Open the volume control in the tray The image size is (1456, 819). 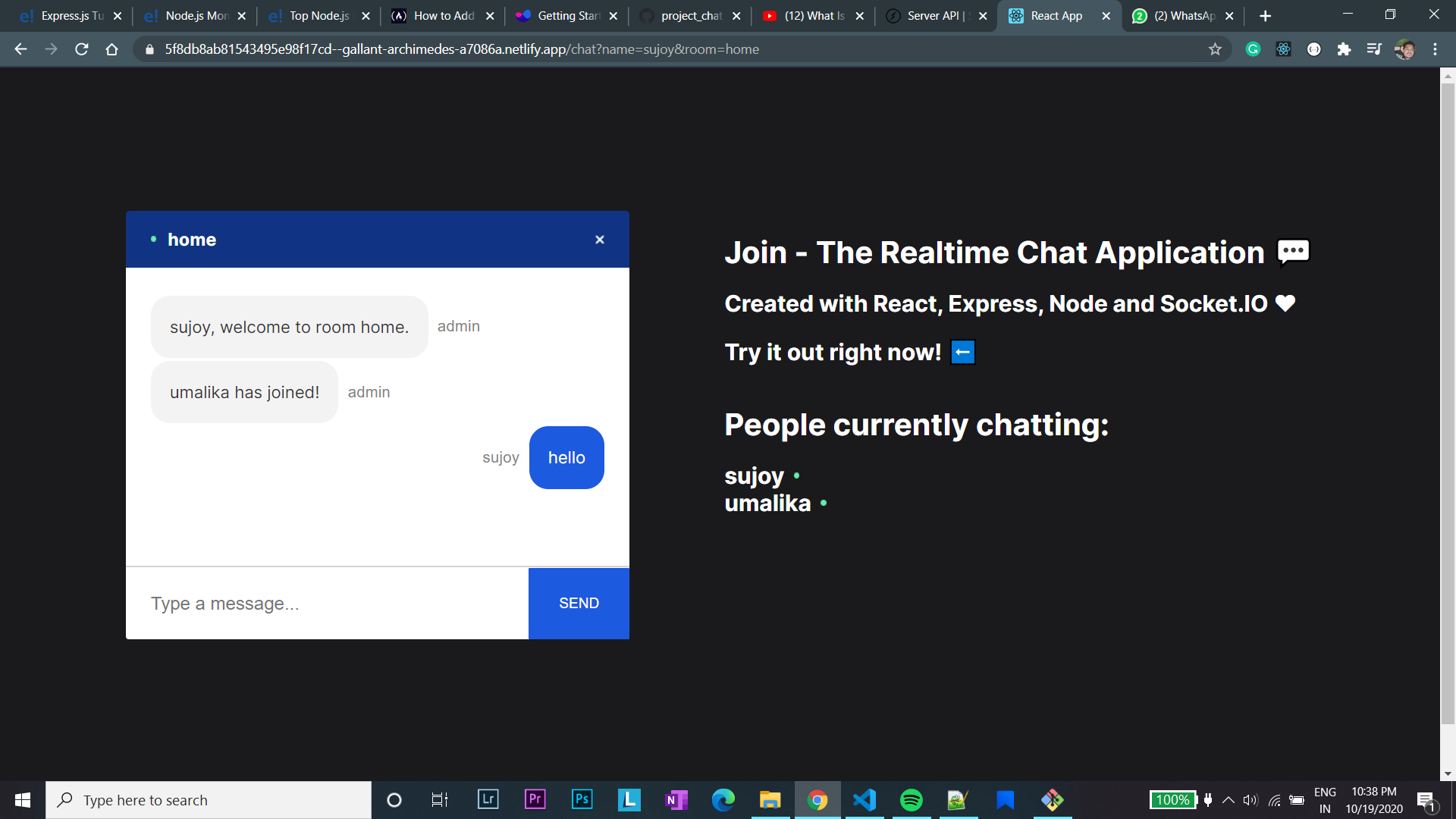(1250, 800)
